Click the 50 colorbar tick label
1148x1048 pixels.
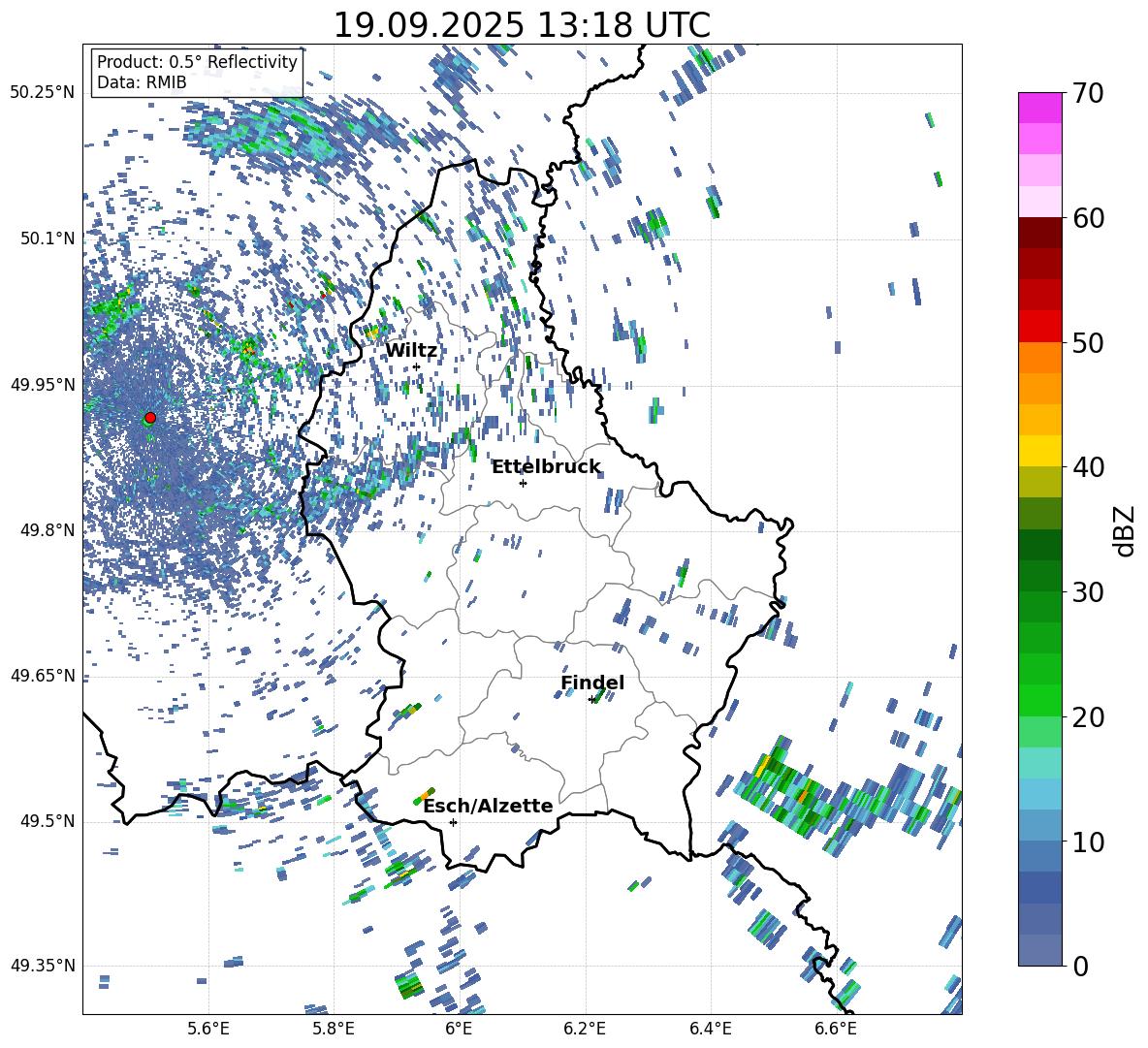pyautogui.click(x=1088, y=343)
